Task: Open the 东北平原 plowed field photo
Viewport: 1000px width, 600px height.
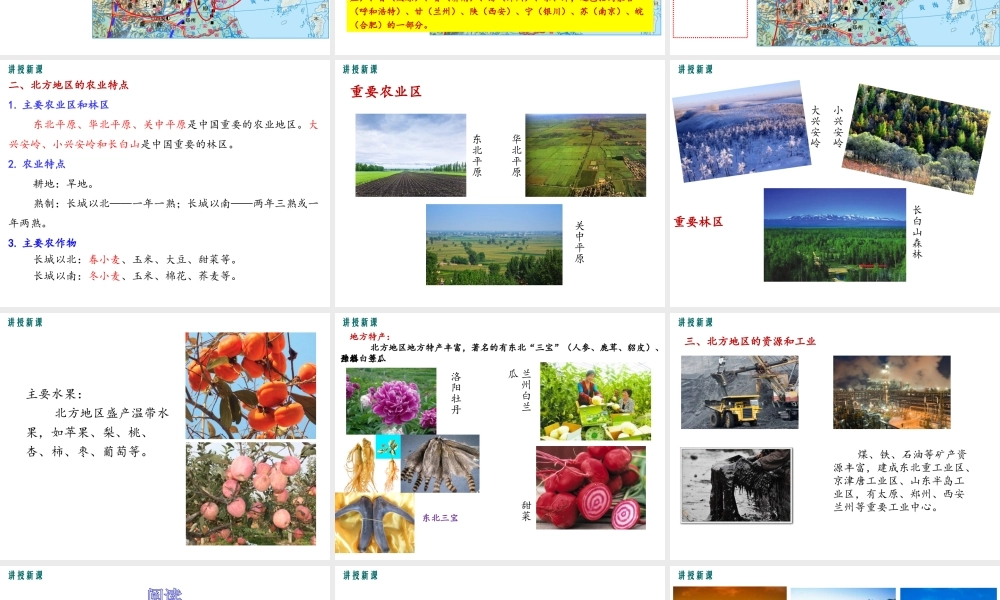Action: click(411, 155)
